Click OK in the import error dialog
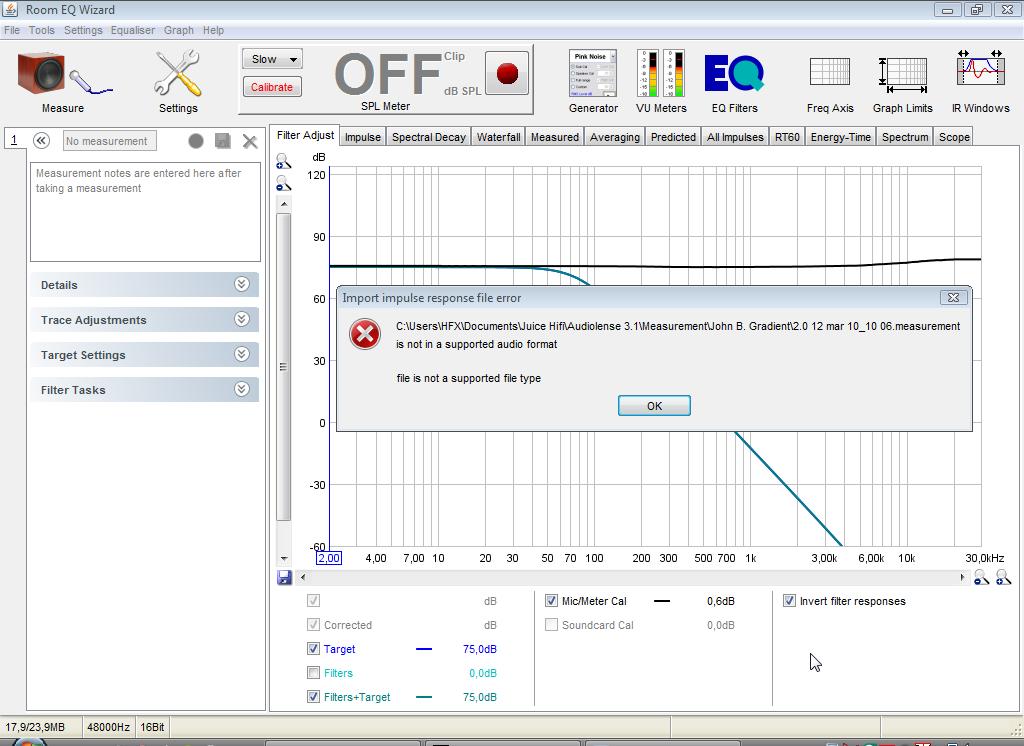The width and height of the screenshot is (1024, 746). pos(654,406)
